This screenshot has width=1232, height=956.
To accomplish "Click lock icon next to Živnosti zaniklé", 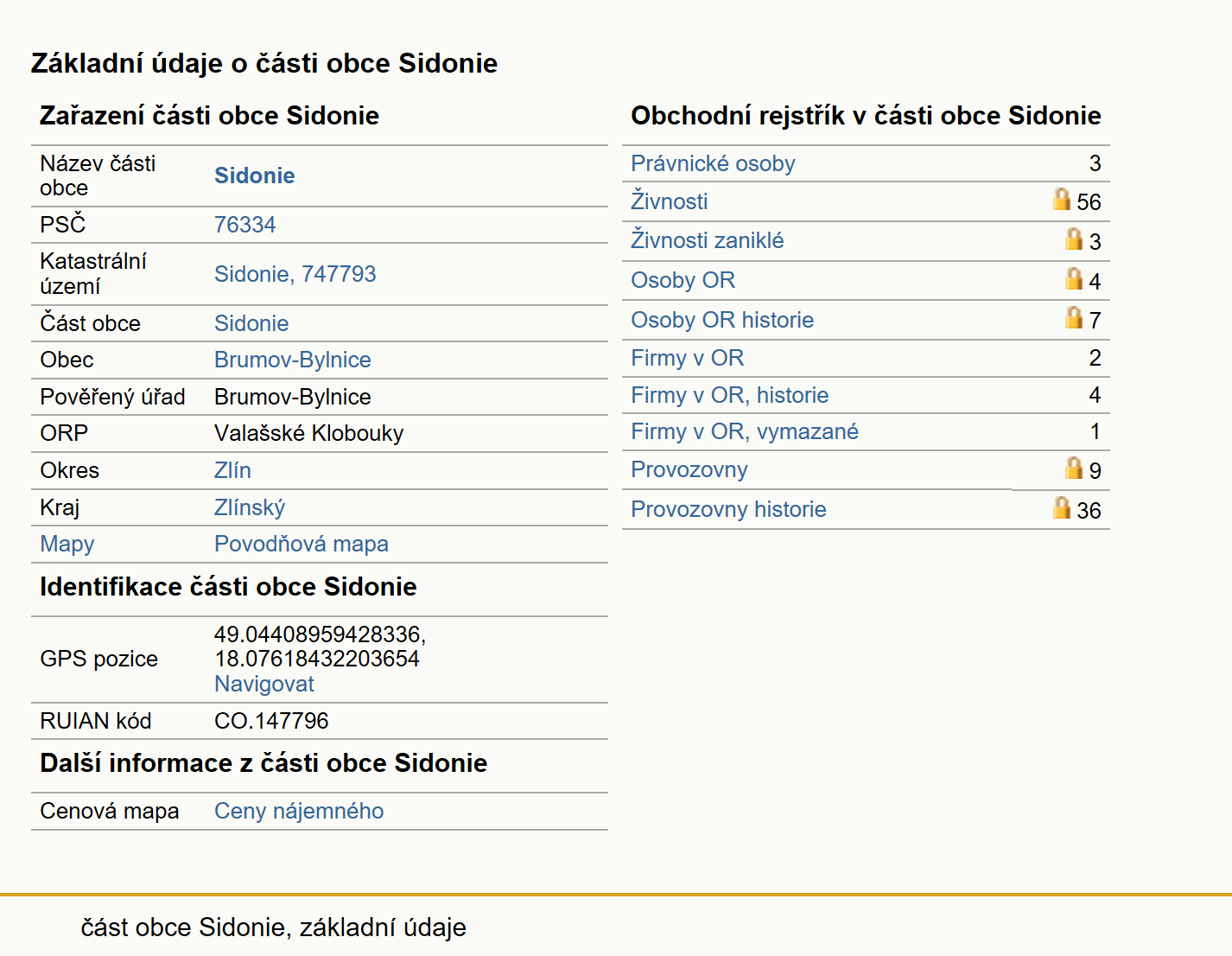I will click(x=1073, y=239).
